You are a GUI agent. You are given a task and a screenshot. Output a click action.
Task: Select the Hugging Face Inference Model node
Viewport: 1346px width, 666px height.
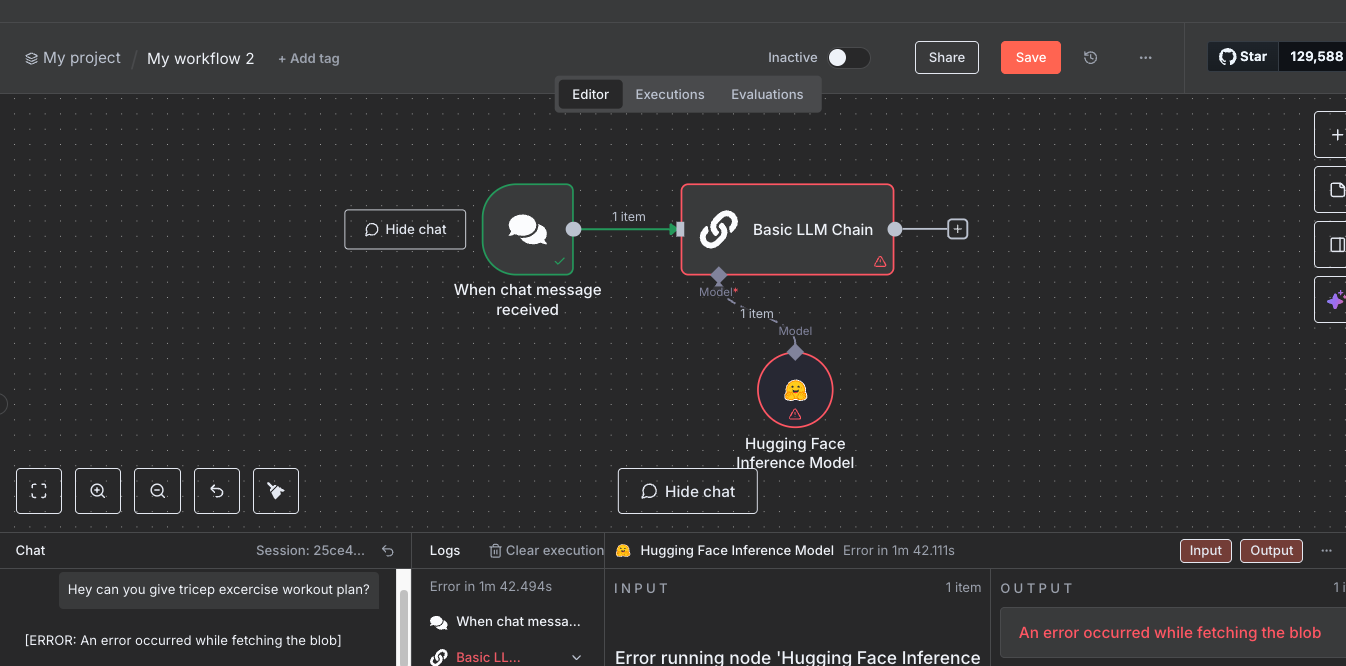(x=795, y=390)
